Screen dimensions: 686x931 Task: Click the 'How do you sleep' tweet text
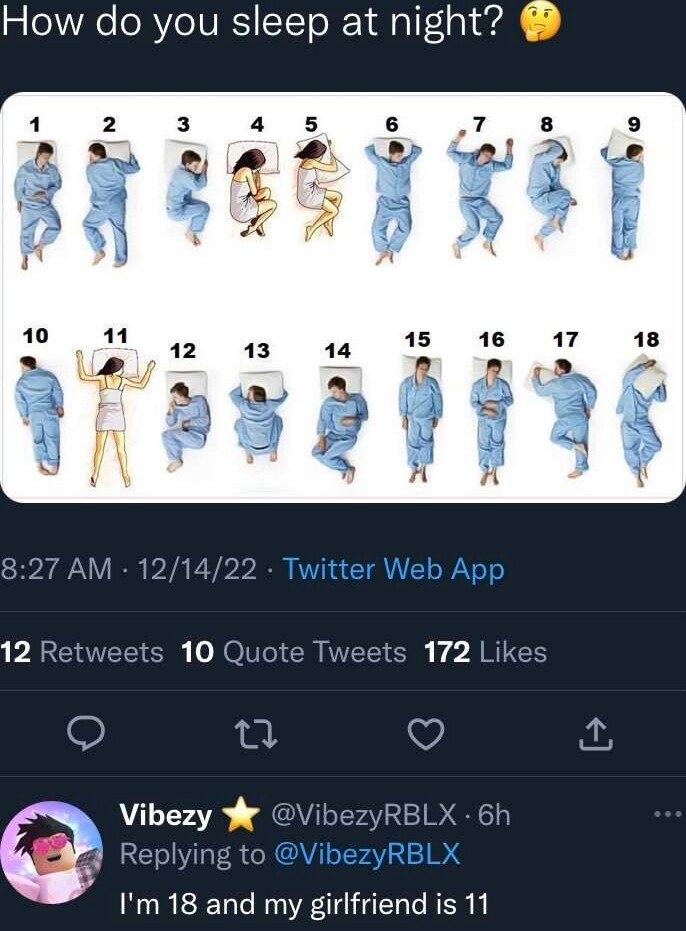pos(252,22)
